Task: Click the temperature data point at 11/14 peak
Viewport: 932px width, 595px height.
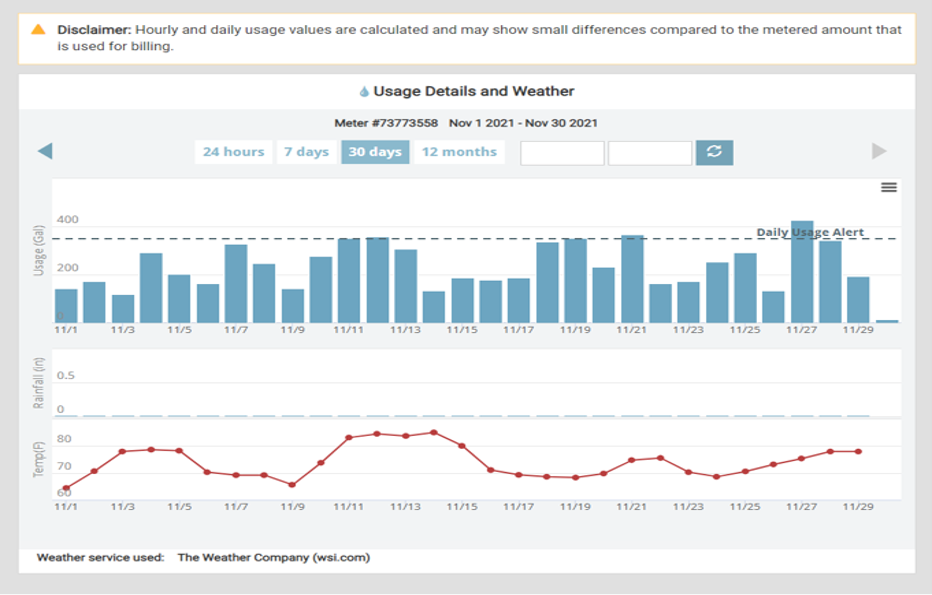Action: tap(434, 433)
